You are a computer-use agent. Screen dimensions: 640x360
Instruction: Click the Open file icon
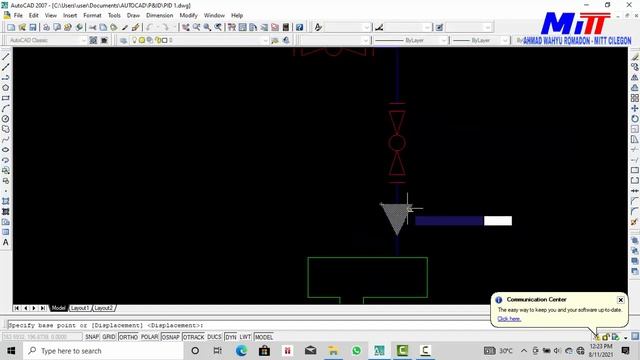click(x=22, y=27)
